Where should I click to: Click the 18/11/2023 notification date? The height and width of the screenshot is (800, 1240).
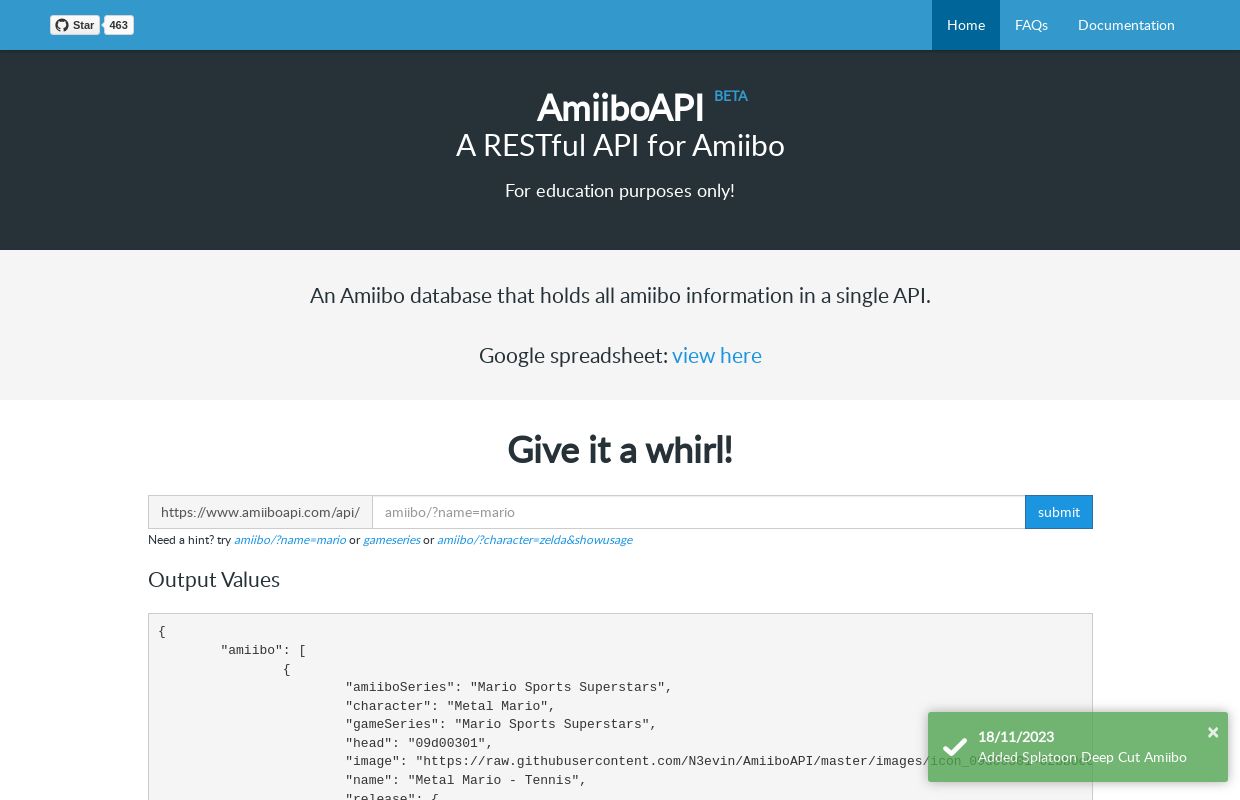(x=1016, y=737)
